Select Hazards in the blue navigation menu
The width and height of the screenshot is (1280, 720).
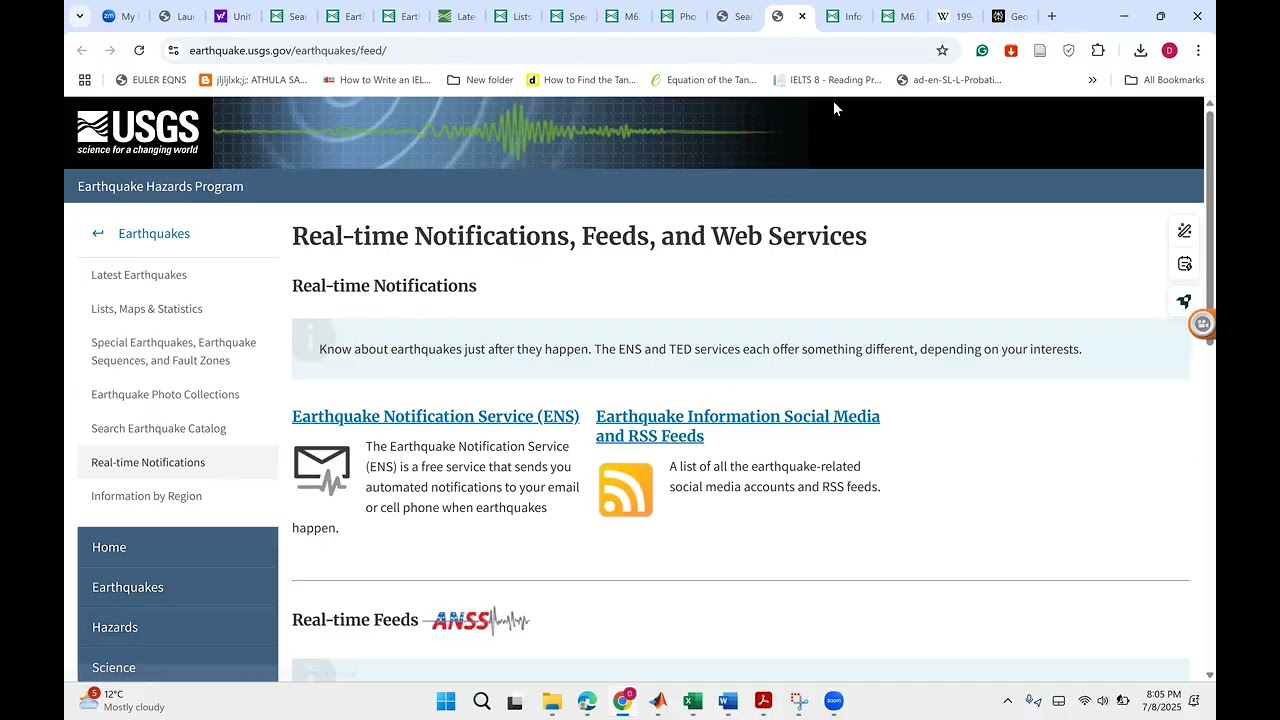coord(115,627)
